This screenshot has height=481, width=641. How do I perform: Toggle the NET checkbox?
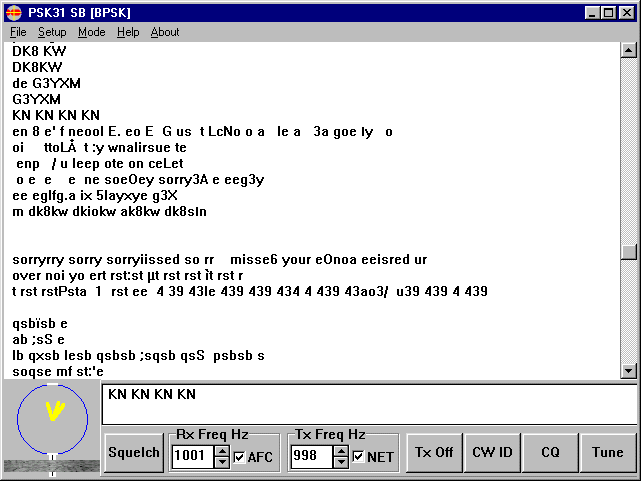pos(358,457)
